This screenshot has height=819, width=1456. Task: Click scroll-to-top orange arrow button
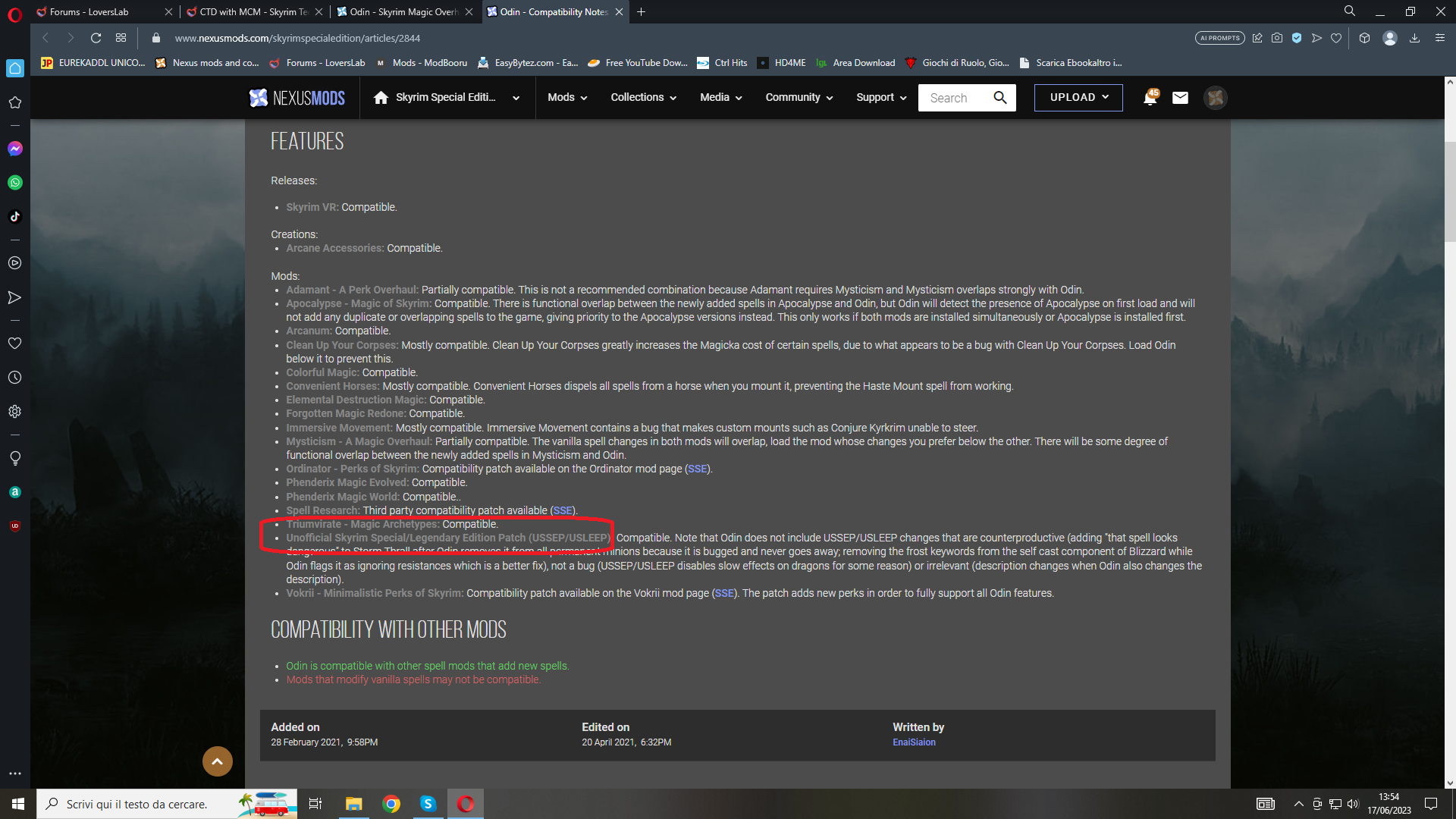218,761
